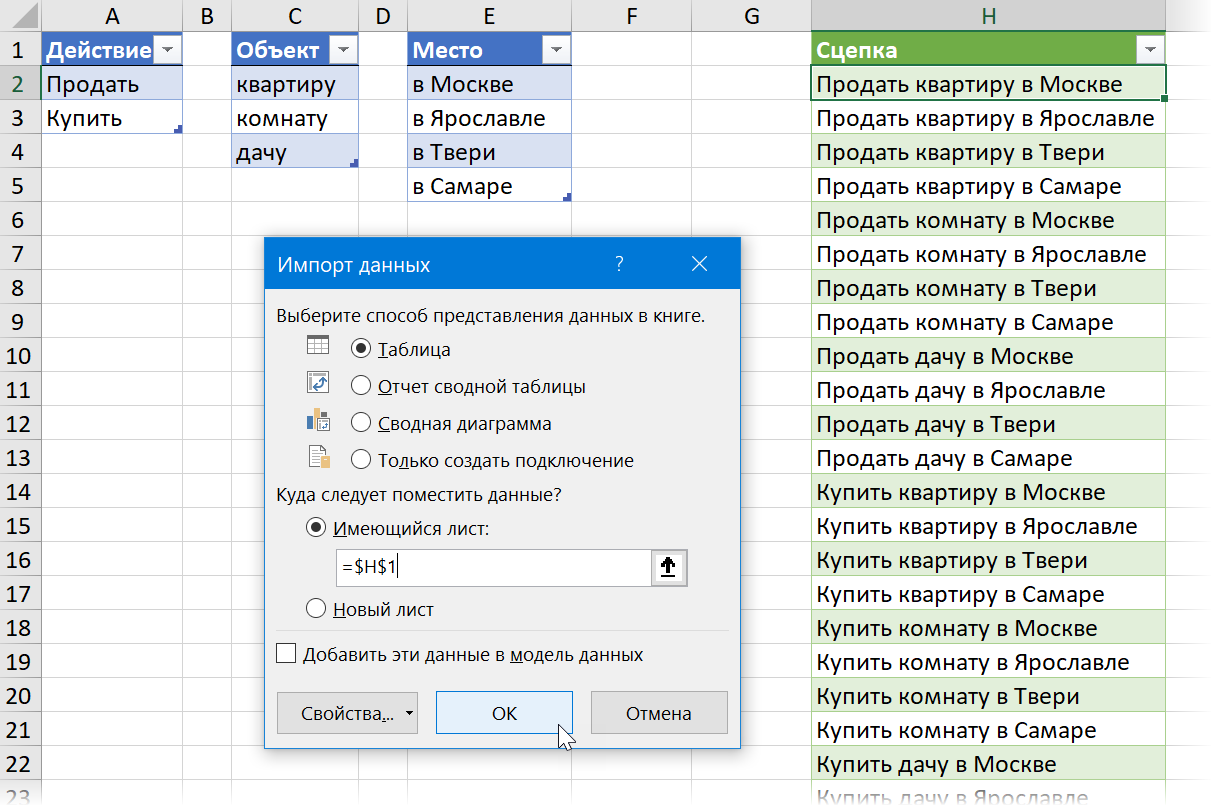Select column C header

coord(294,15)
